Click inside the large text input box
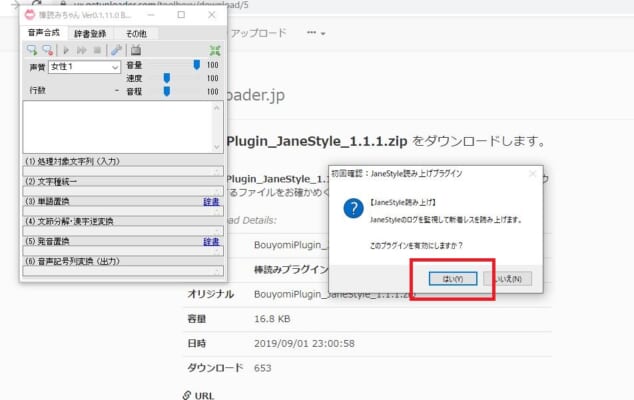Viewport: 634px width, 400px height. pos(117,127)
